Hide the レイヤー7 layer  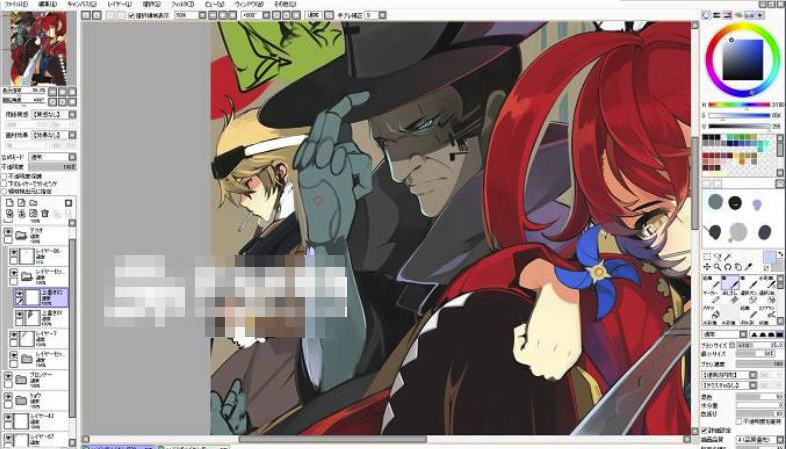click(x=14, y=335)
